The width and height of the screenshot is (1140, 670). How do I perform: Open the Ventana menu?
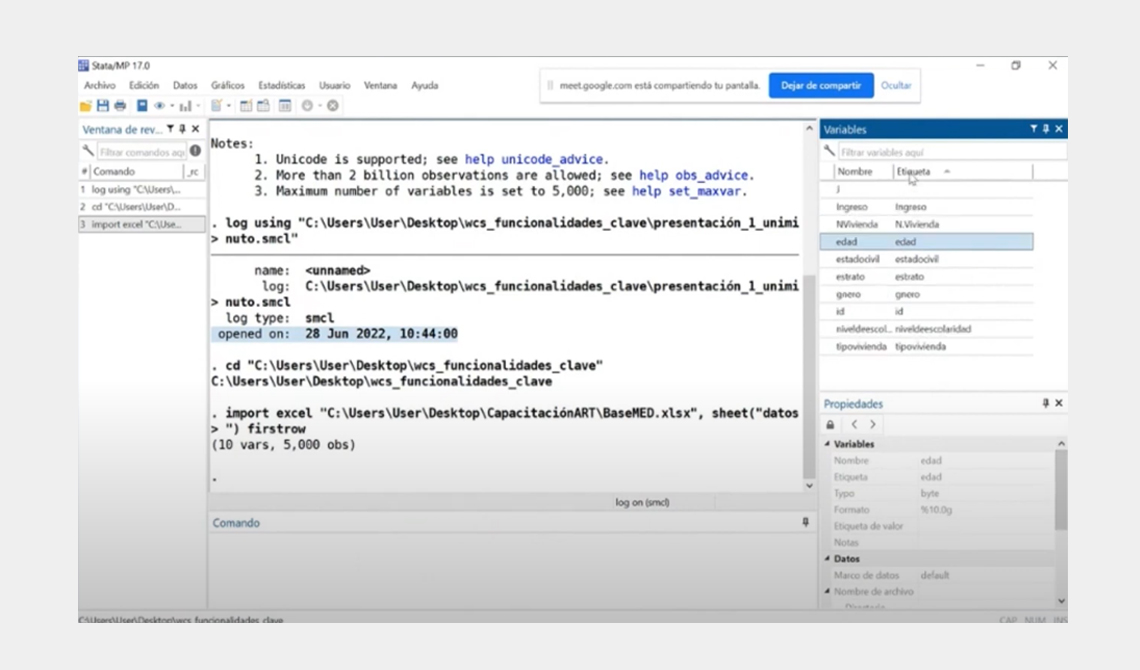click(380, 86)
